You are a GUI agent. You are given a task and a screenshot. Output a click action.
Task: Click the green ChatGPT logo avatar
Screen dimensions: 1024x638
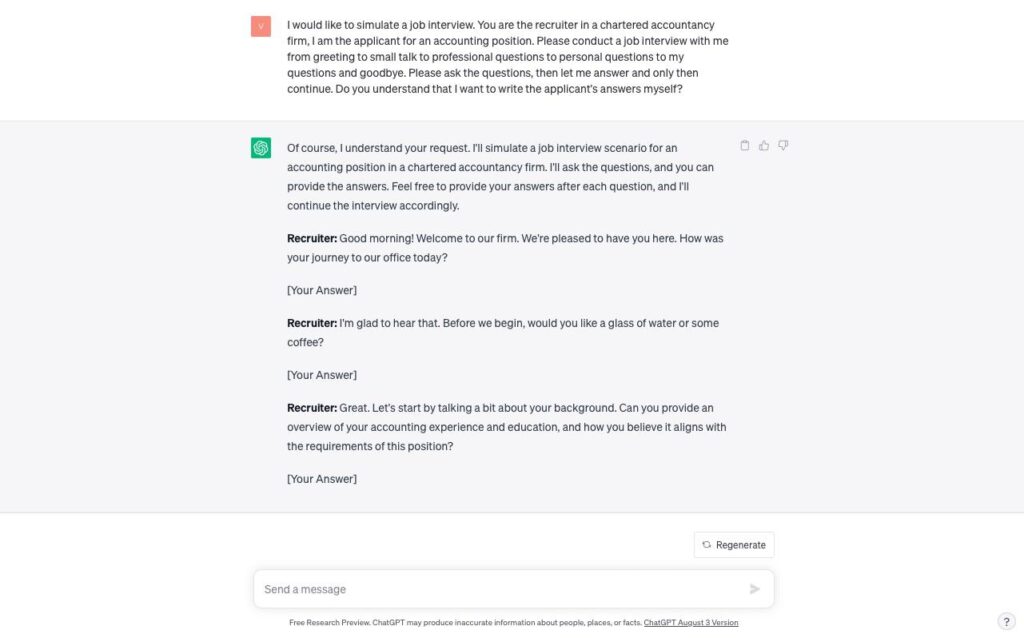261,148
